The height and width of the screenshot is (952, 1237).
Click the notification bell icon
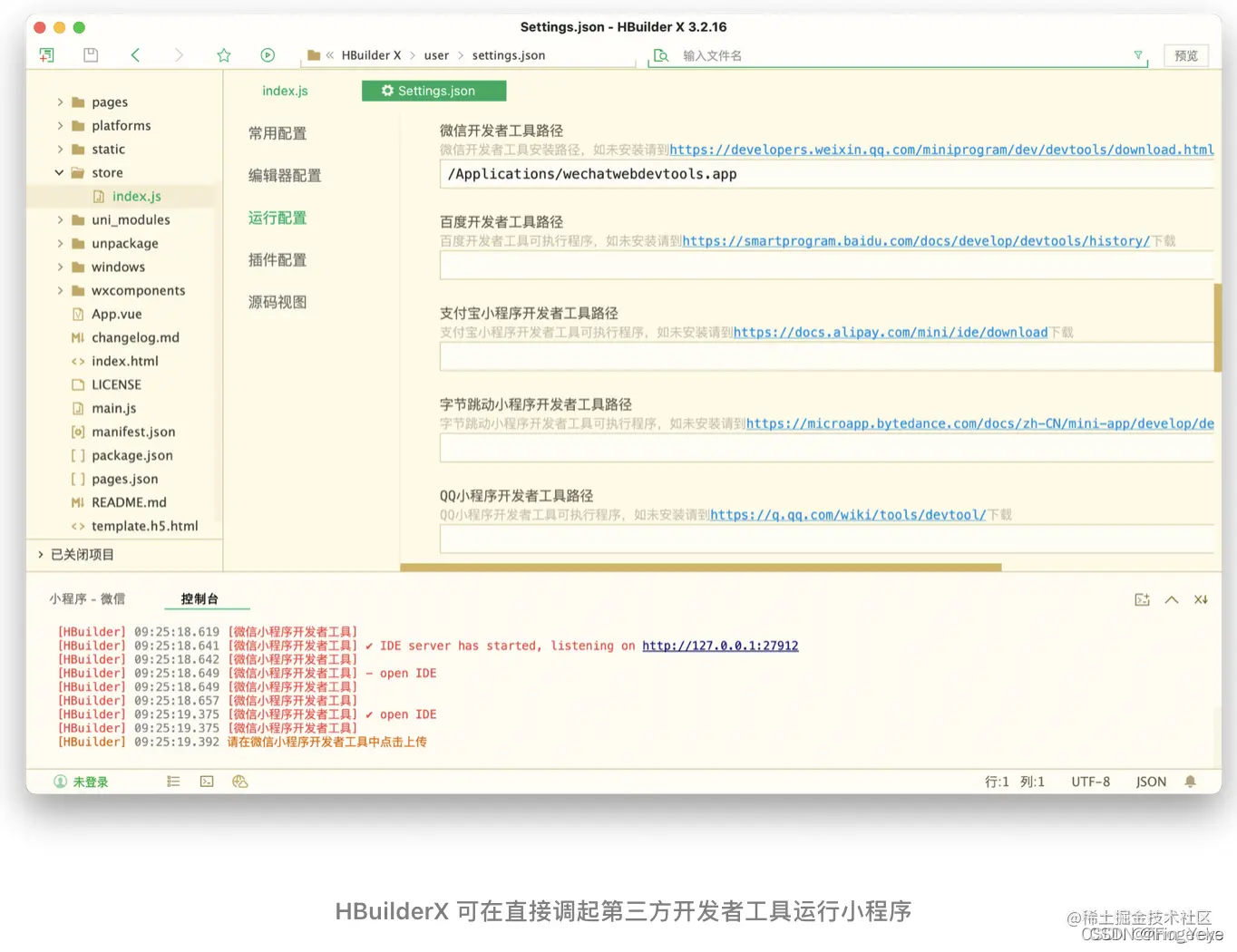(1190, 782)
